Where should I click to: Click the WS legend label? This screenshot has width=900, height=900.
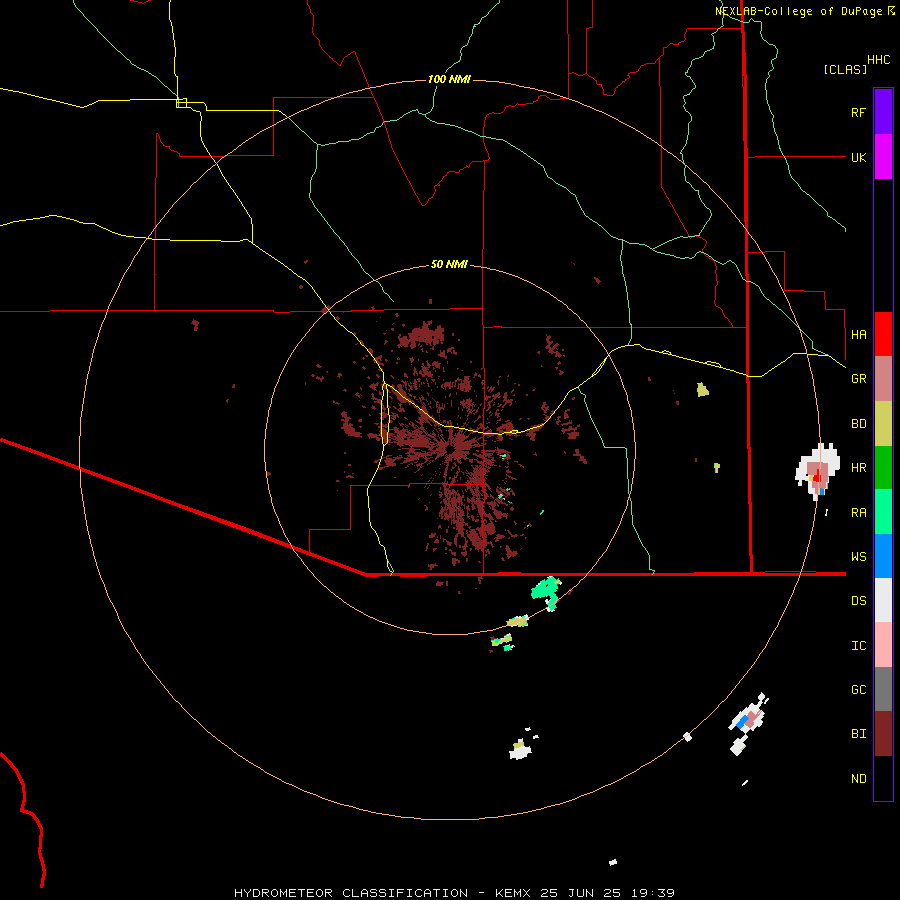point(858,556)
